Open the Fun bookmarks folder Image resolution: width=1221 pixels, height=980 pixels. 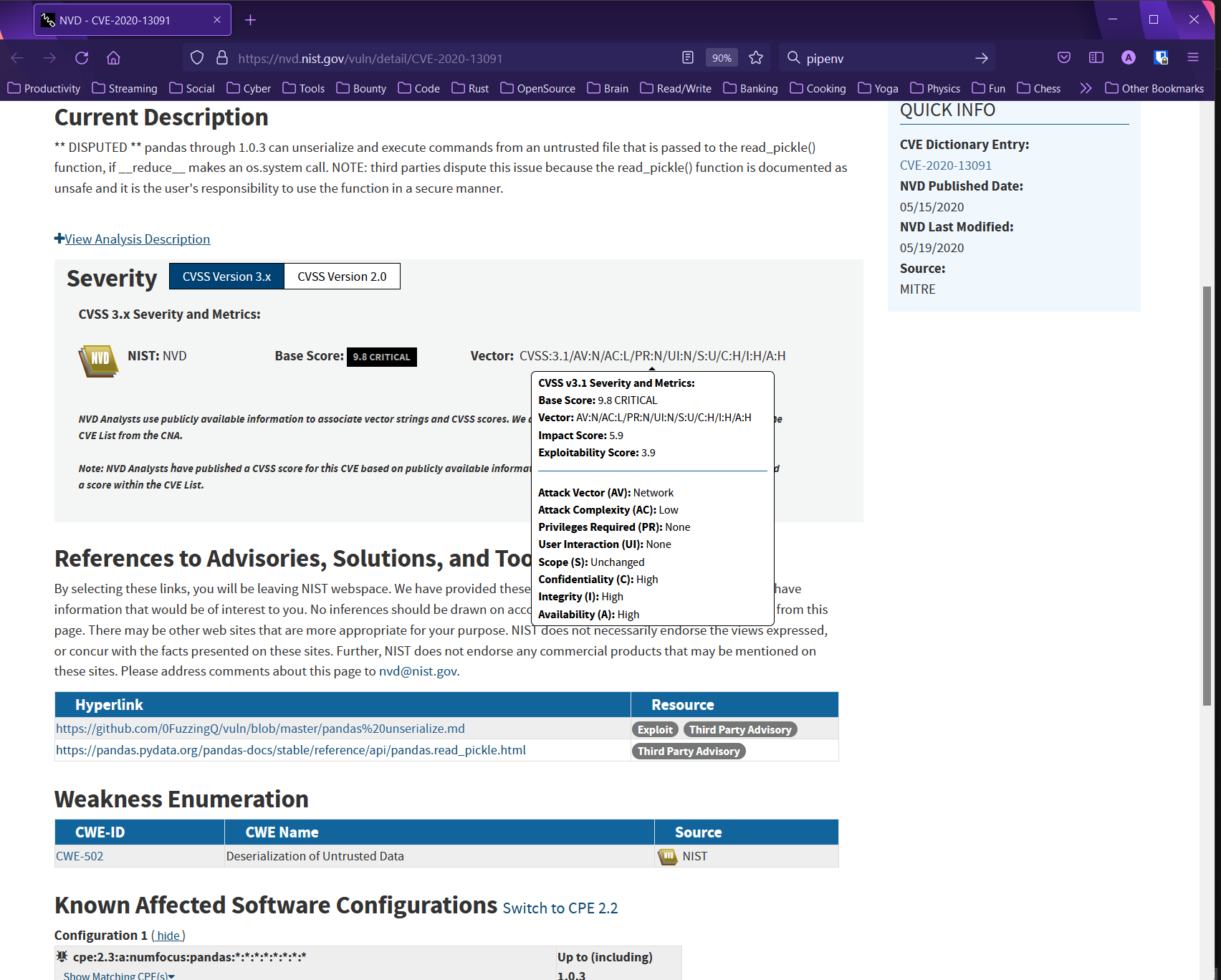[988, 88]
